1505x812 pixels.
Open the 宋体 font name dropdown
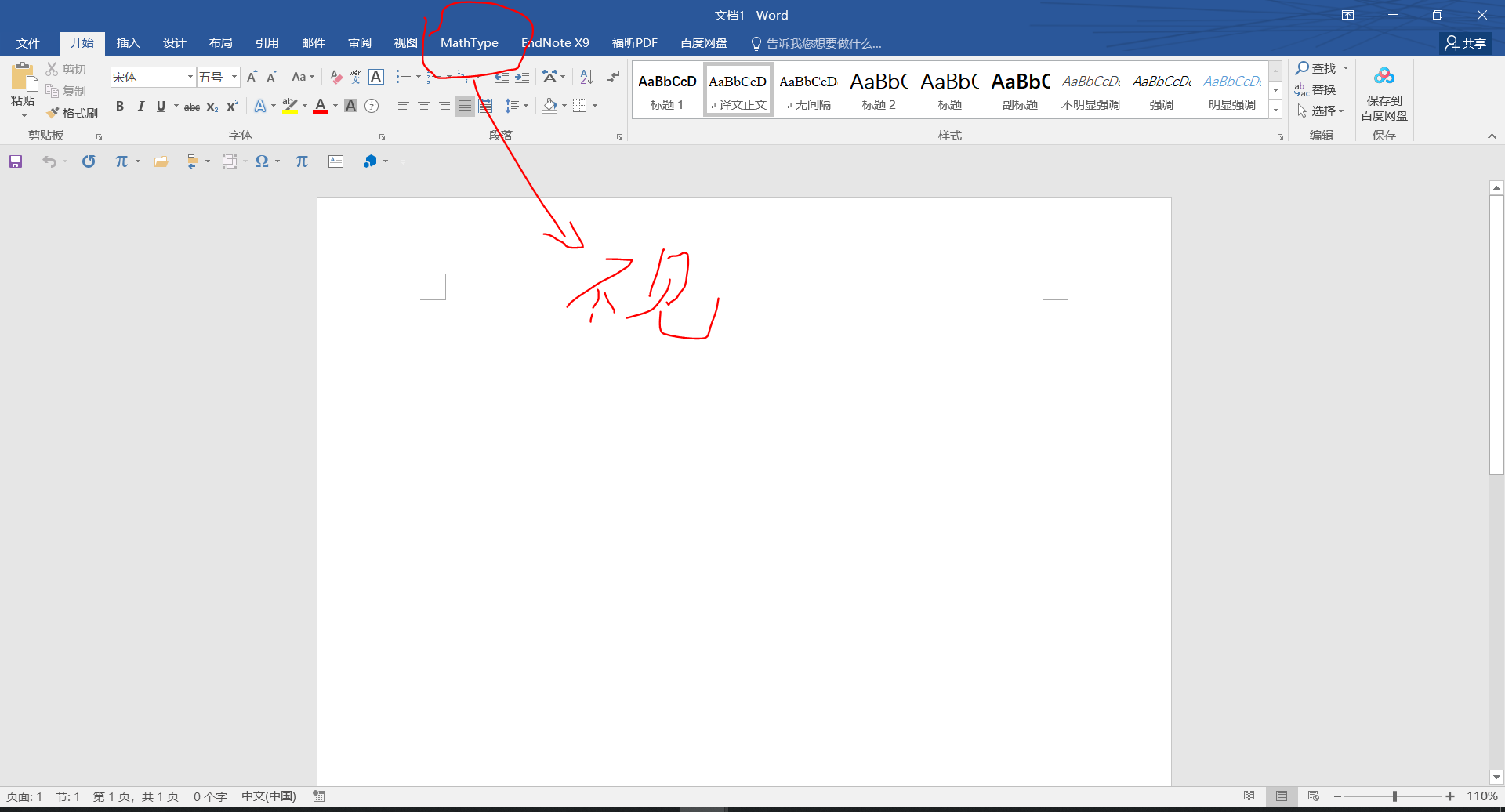click(x=190, y=77)
